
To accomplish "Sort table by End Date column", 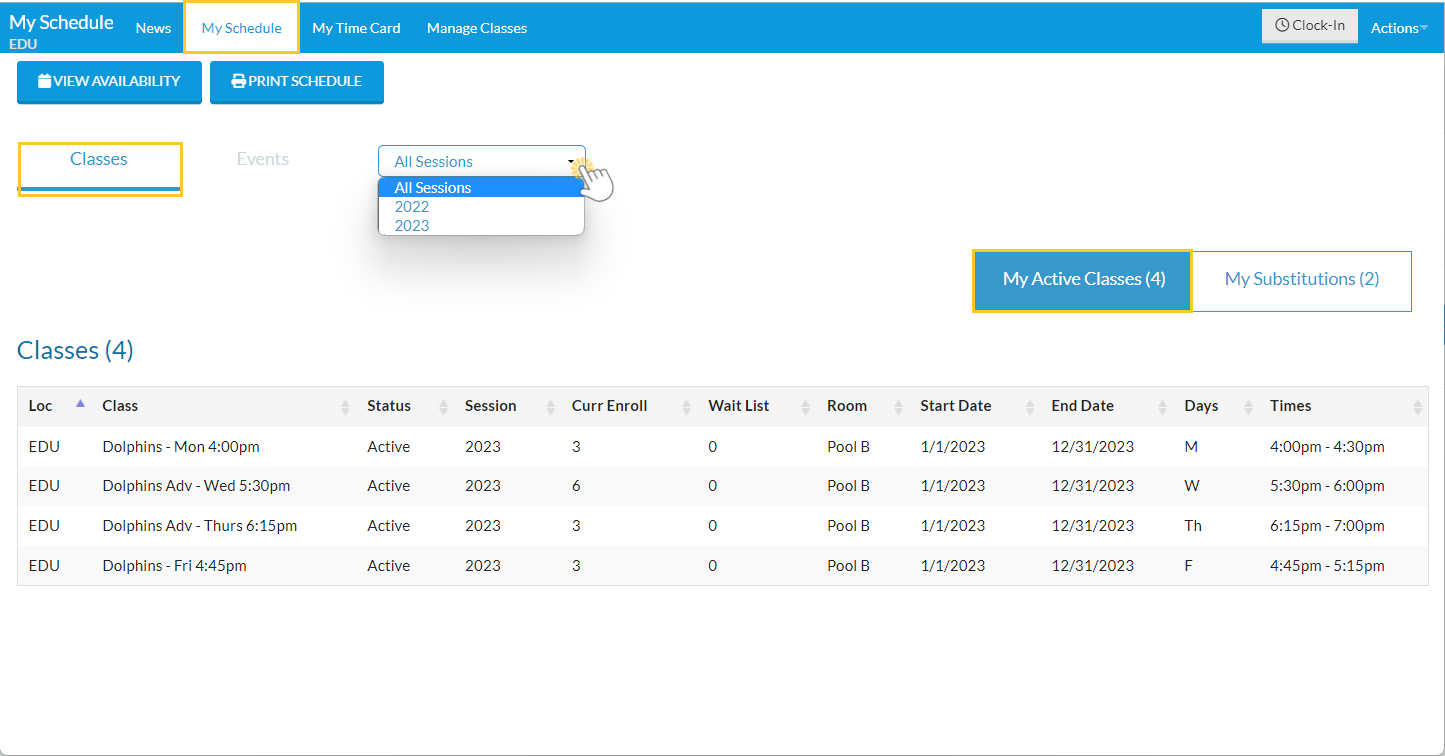I will click(1107, 406).
